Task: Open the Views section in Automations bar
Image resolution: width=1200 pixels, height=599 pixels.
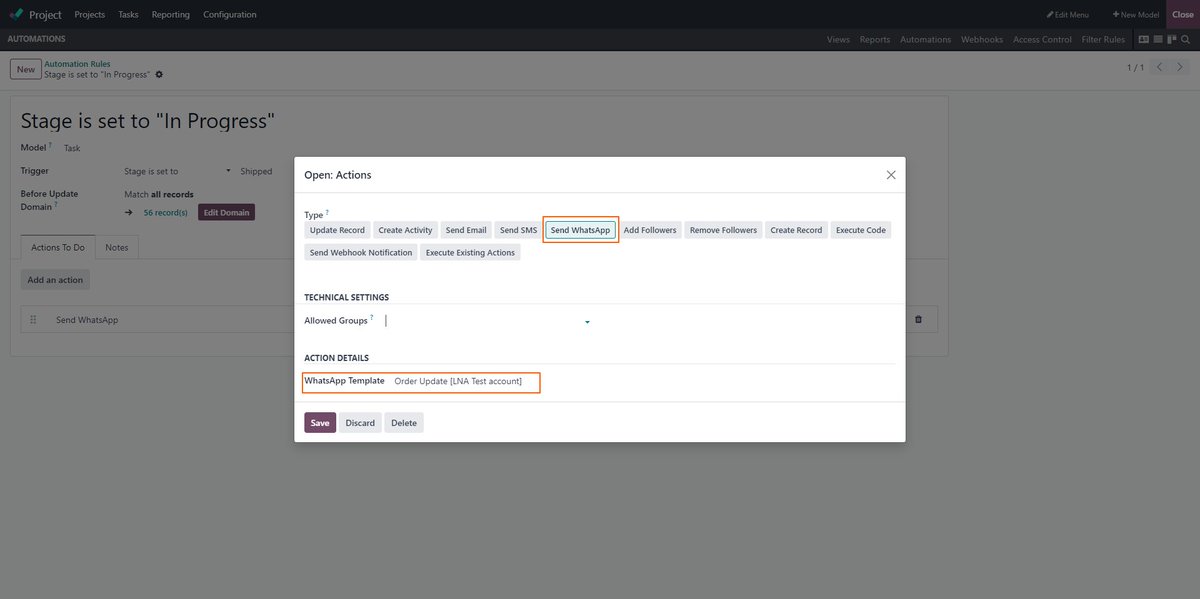Action: point(838,40)
